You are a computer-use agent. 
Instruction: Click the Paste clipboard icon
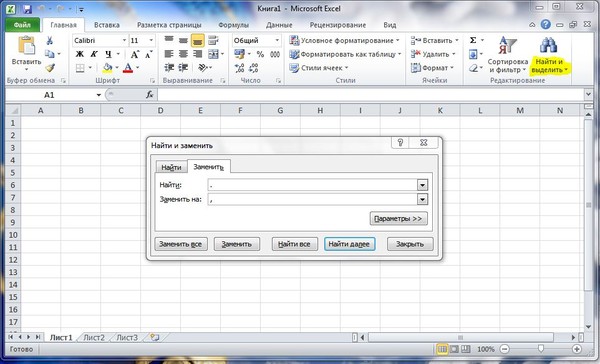coord(26,45)
